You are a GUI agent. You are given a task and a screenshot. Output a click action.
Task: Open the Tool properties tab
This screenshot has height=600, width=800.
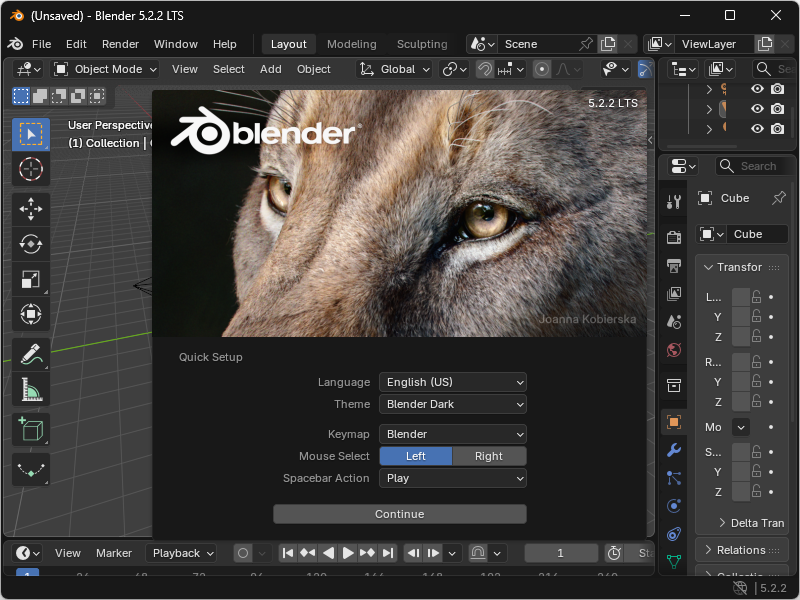(674, 202)
